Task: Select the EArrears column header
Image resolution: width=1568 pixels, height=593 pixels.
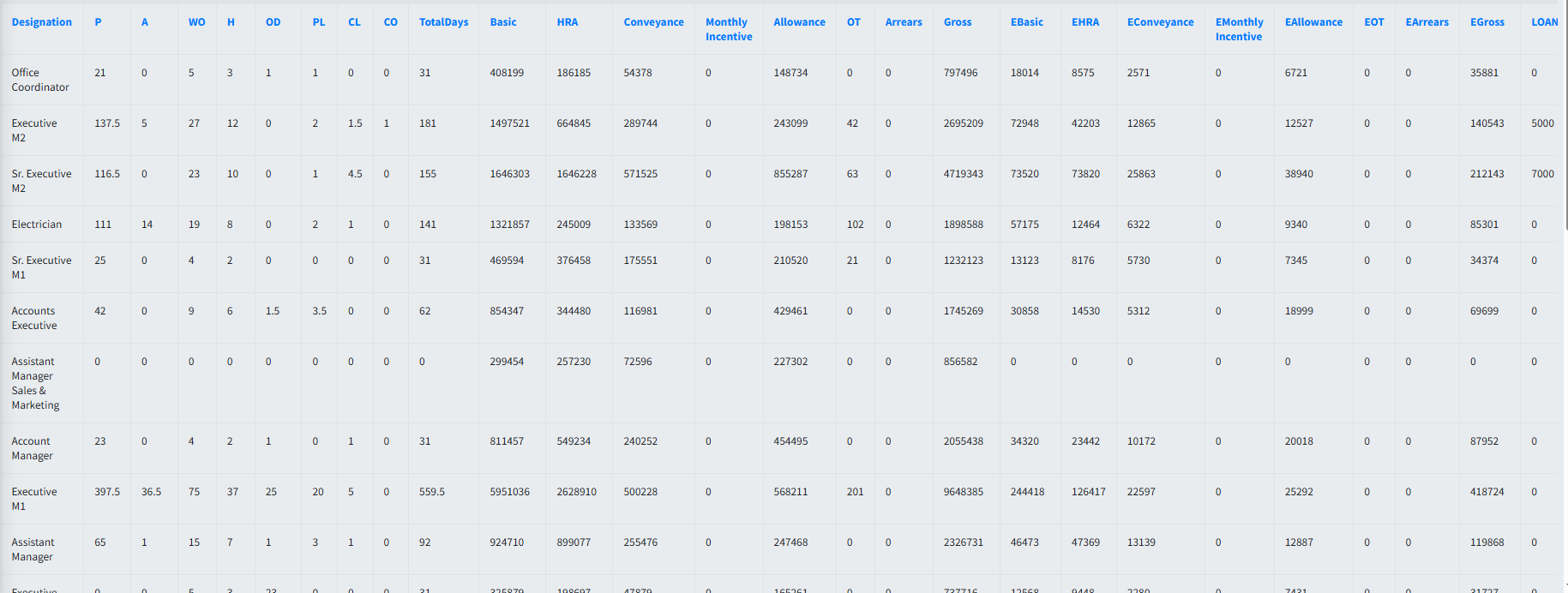Action: tap(1427, 22)
